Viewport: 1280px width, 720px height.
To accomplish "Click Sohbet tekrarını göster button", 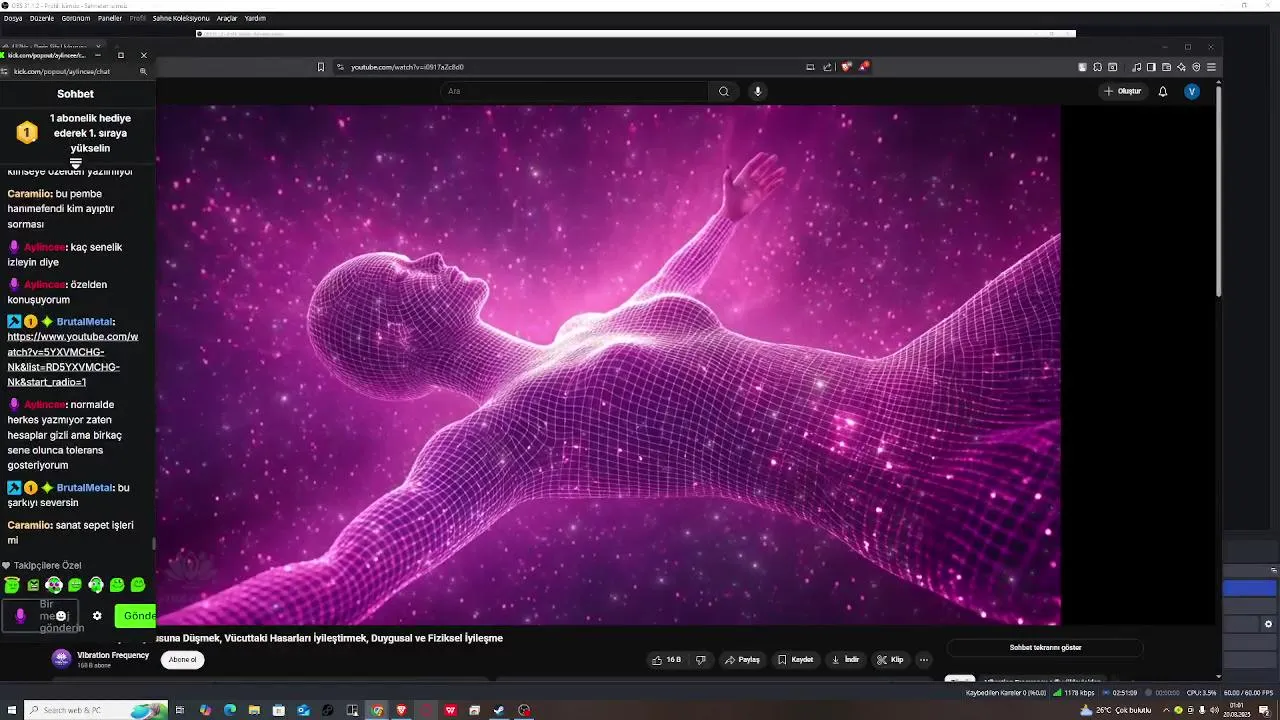I will click(x=1045, y=648).
